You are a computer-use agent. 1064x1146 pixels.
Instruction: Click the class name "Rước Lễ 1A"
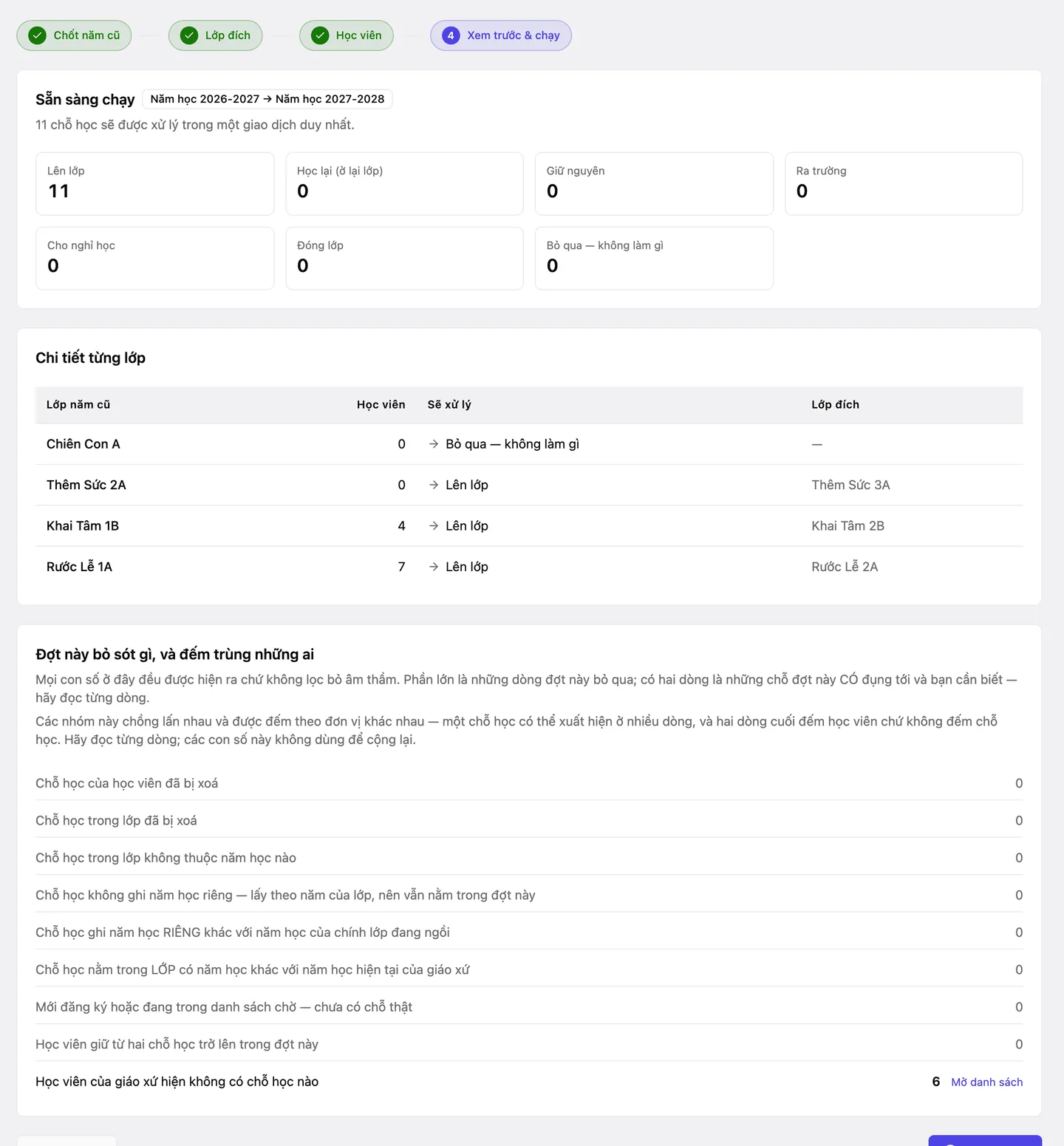pyautogui.click(x=80, y=567)
